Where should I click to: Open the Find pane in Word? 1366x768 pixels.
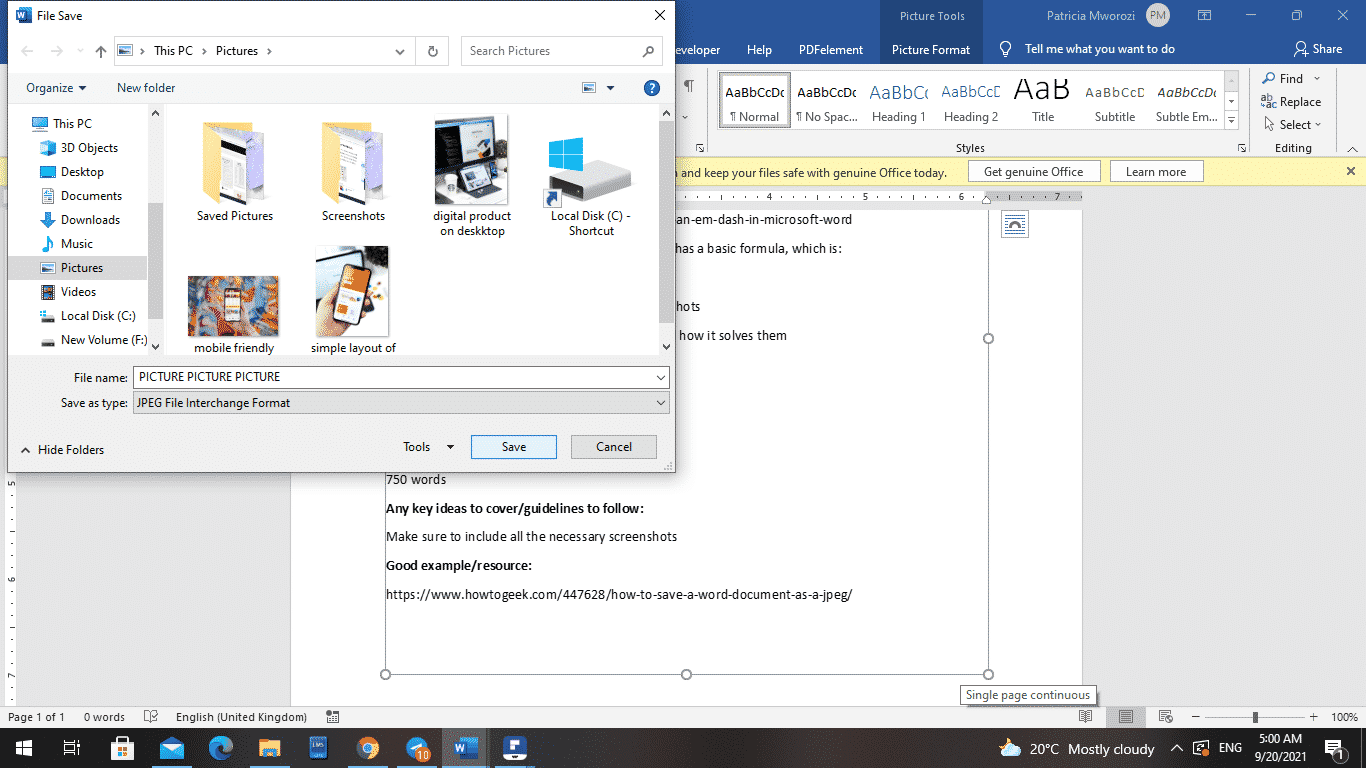pyautogui.click(x=1291, y=78)
